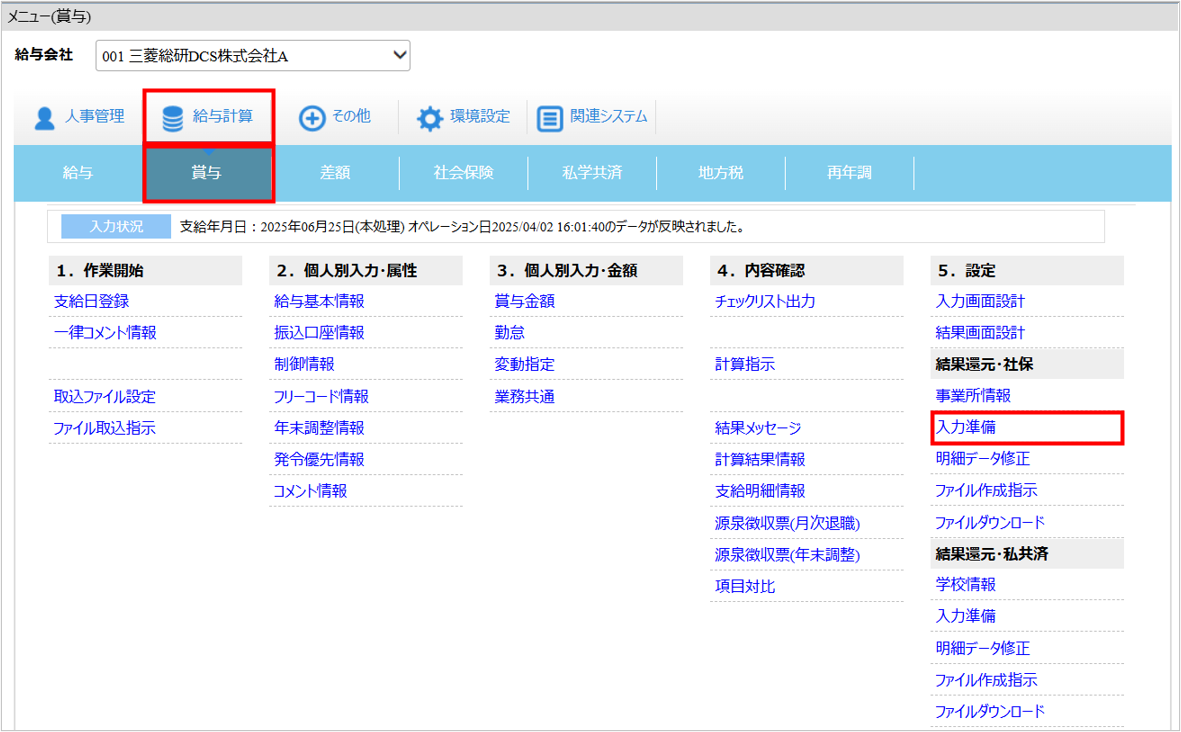Open the 発令優先情報 link
The height and width of the screenshot is (732, 1181).
(x=319, y=459)
